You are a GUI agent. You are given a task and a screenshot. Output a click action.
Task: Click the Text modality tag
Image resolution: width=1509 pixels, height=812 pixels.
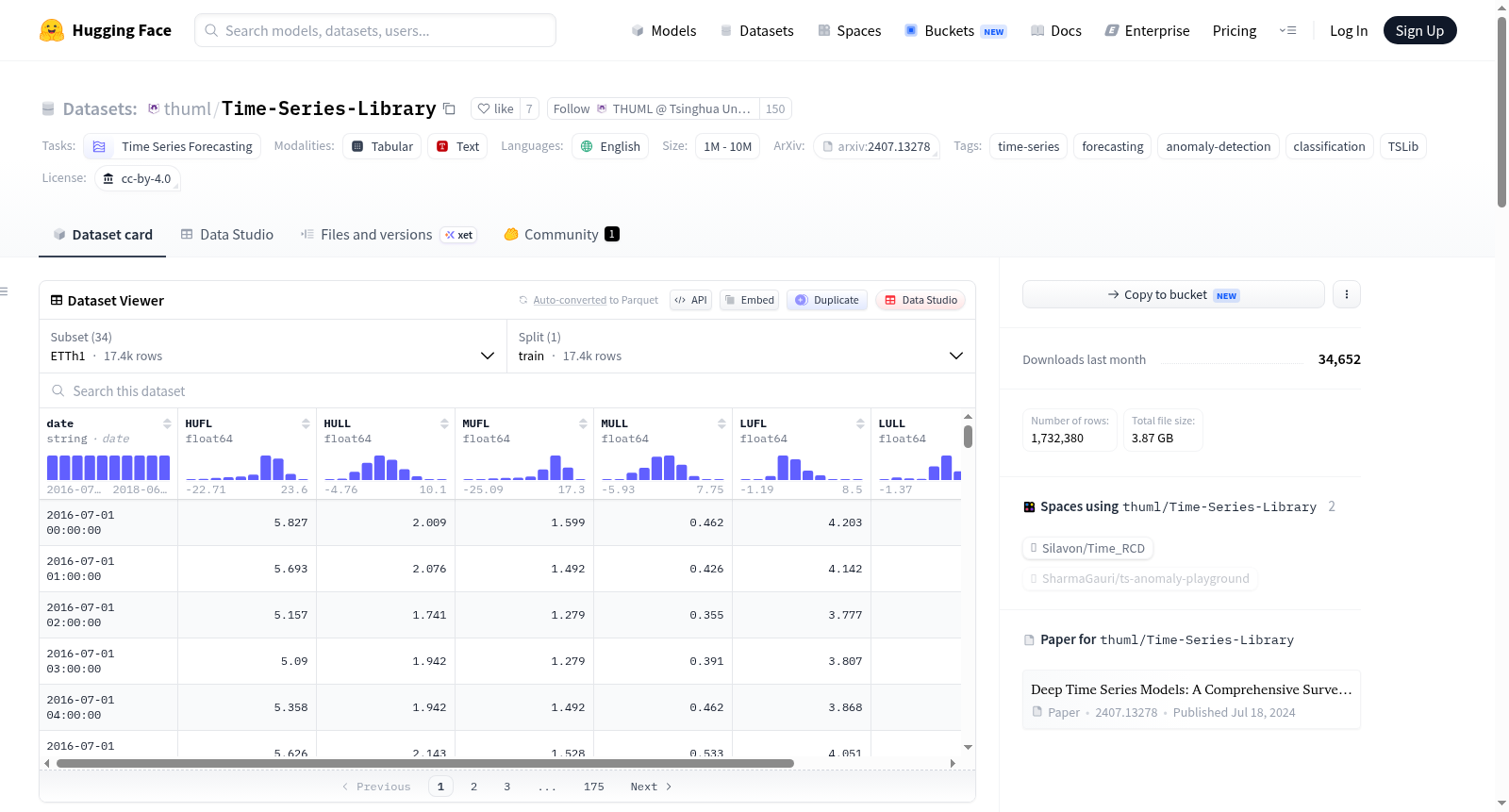pos(457,146)
